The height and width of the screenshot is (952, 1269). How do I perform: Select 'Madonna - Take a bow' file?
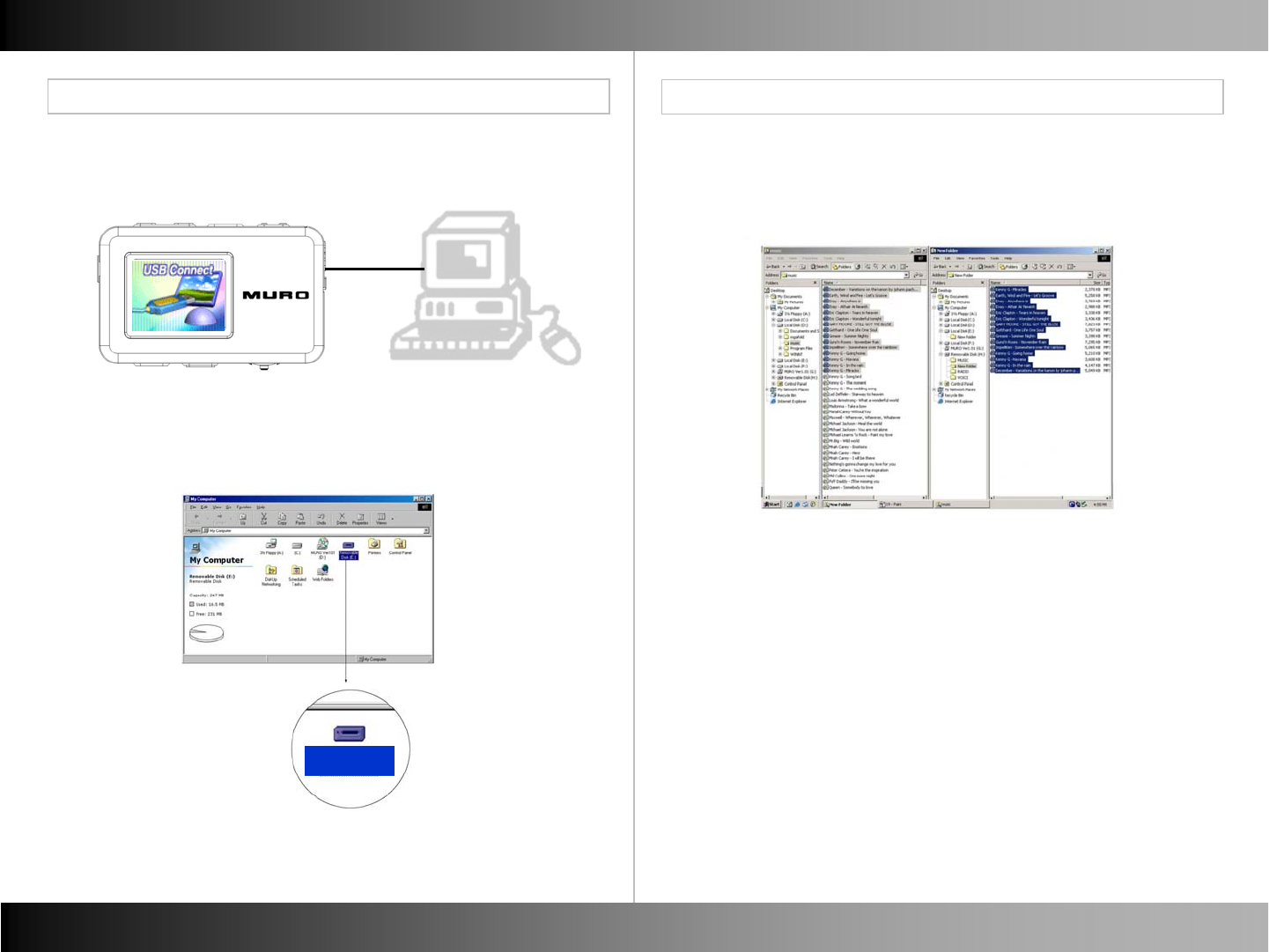click(x=845, y=406)
